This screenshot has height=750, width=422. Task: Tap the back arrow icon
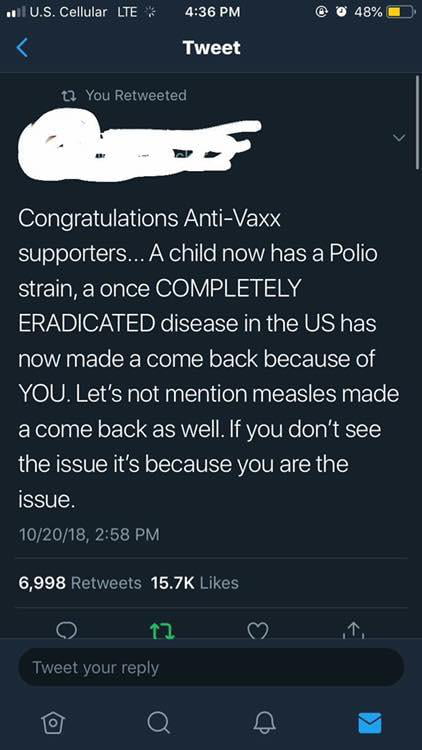[22, 48]
